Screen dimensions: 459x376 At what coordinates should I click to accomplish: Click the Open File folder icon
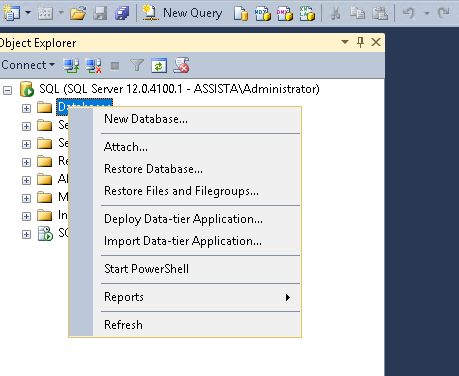coord(78,13)
